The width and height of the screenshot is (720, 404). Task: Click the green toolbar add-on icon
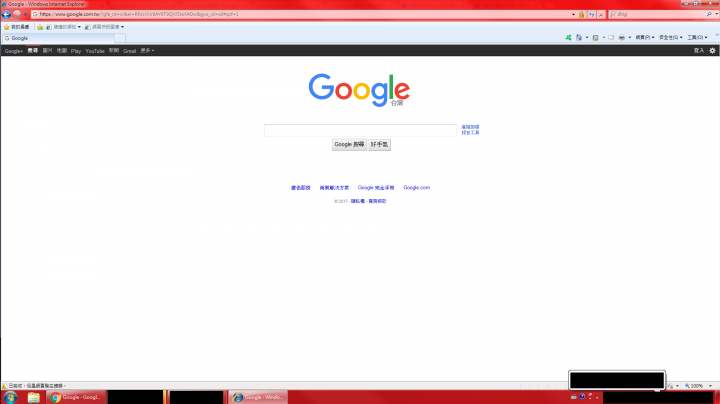[x=568, y=38]
